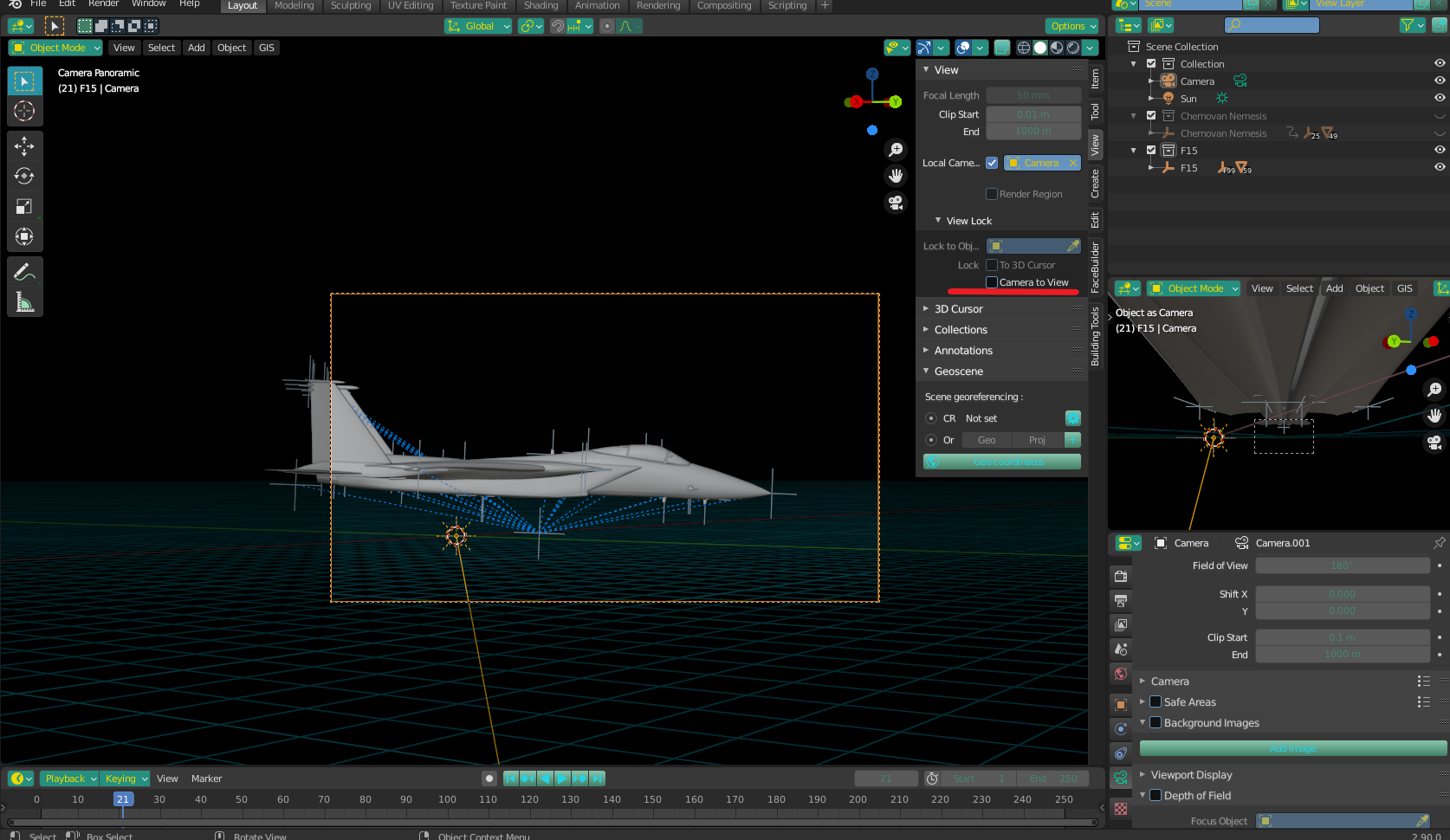Image resolution: width=1450 pixels, height=840 pixels.
Task: Click the Proj origin button
Action: click(1037, 440)
